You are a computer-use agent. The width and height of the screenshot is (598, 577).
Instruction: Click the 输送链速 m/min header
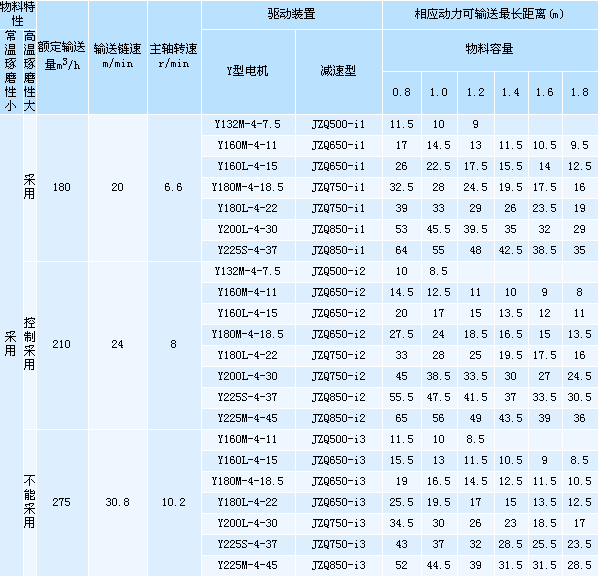point(118,56)
